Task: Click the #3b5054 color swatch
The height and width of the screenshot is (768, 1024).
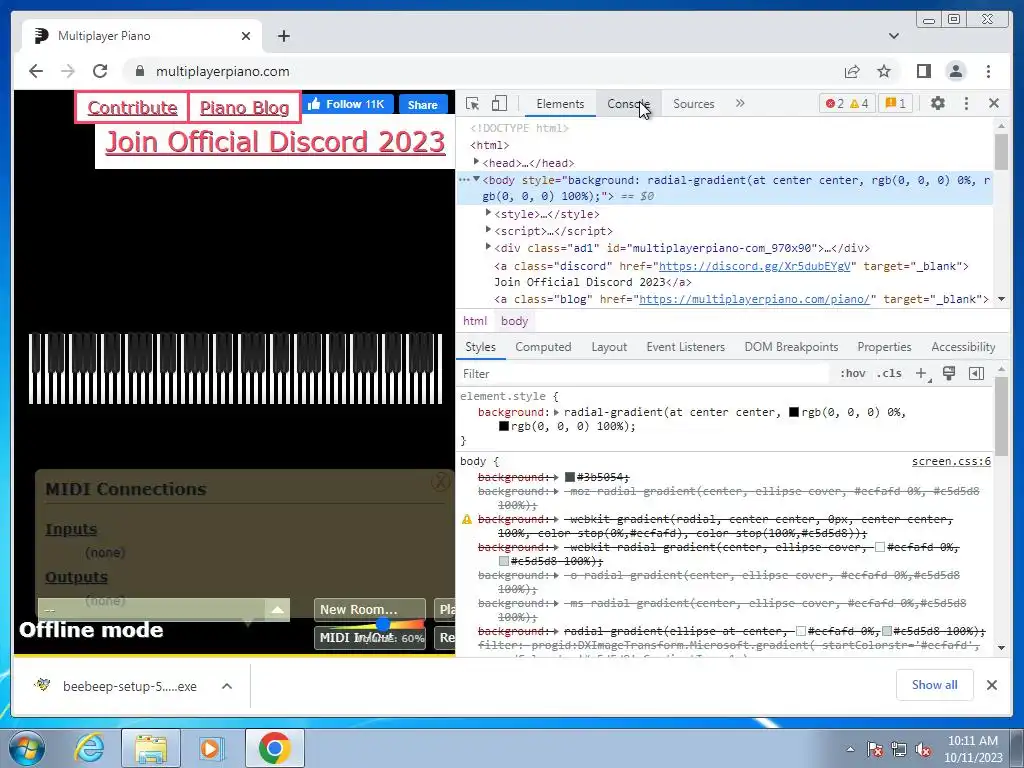Action: pos(569,477)
